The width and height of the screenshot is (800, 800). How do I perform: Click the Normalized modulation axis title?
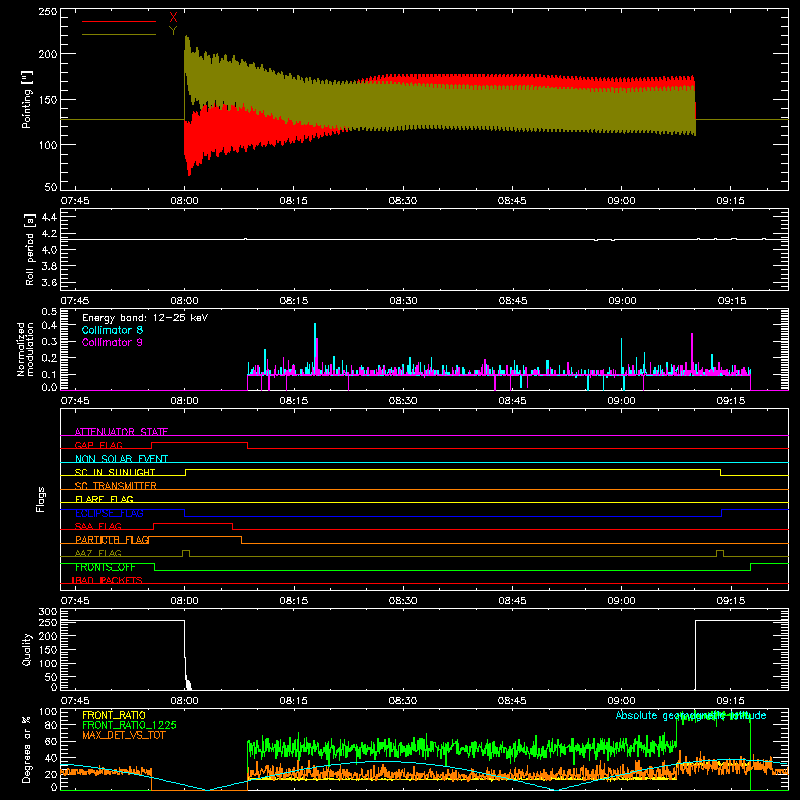(26, 349)
